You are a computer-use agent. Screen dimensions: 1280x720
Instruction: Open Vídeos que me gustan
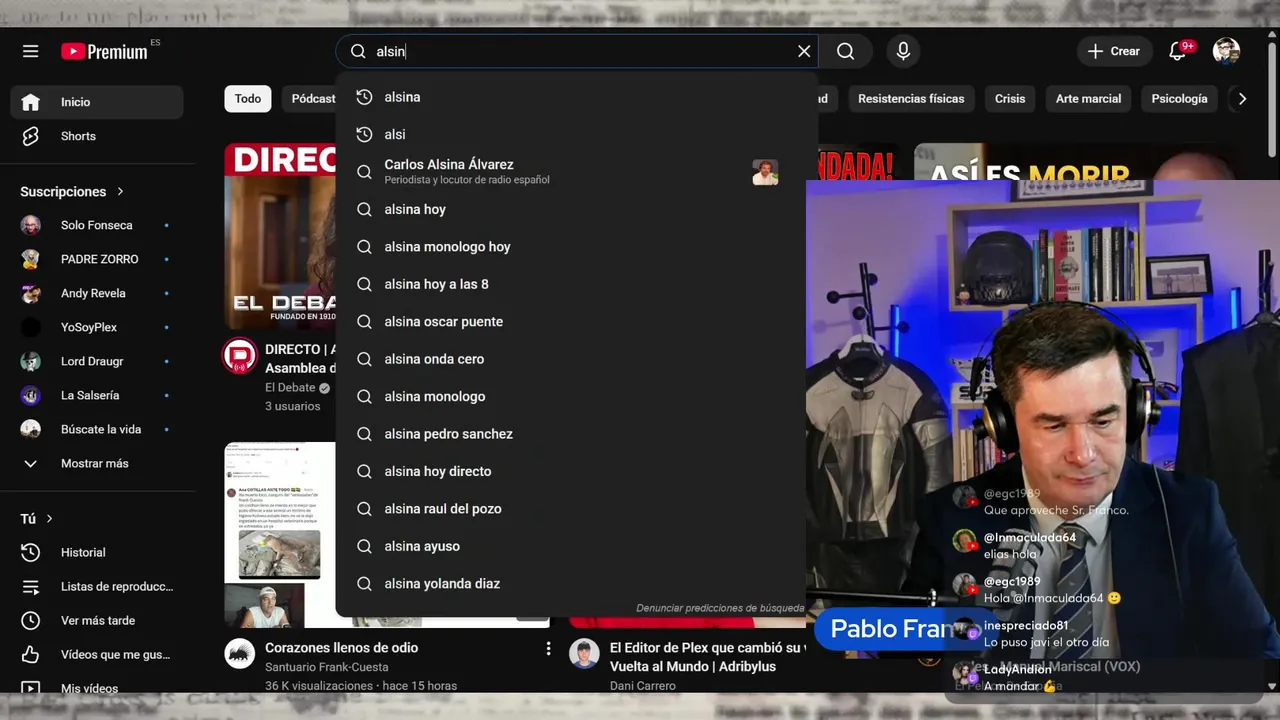pos(97,654)
